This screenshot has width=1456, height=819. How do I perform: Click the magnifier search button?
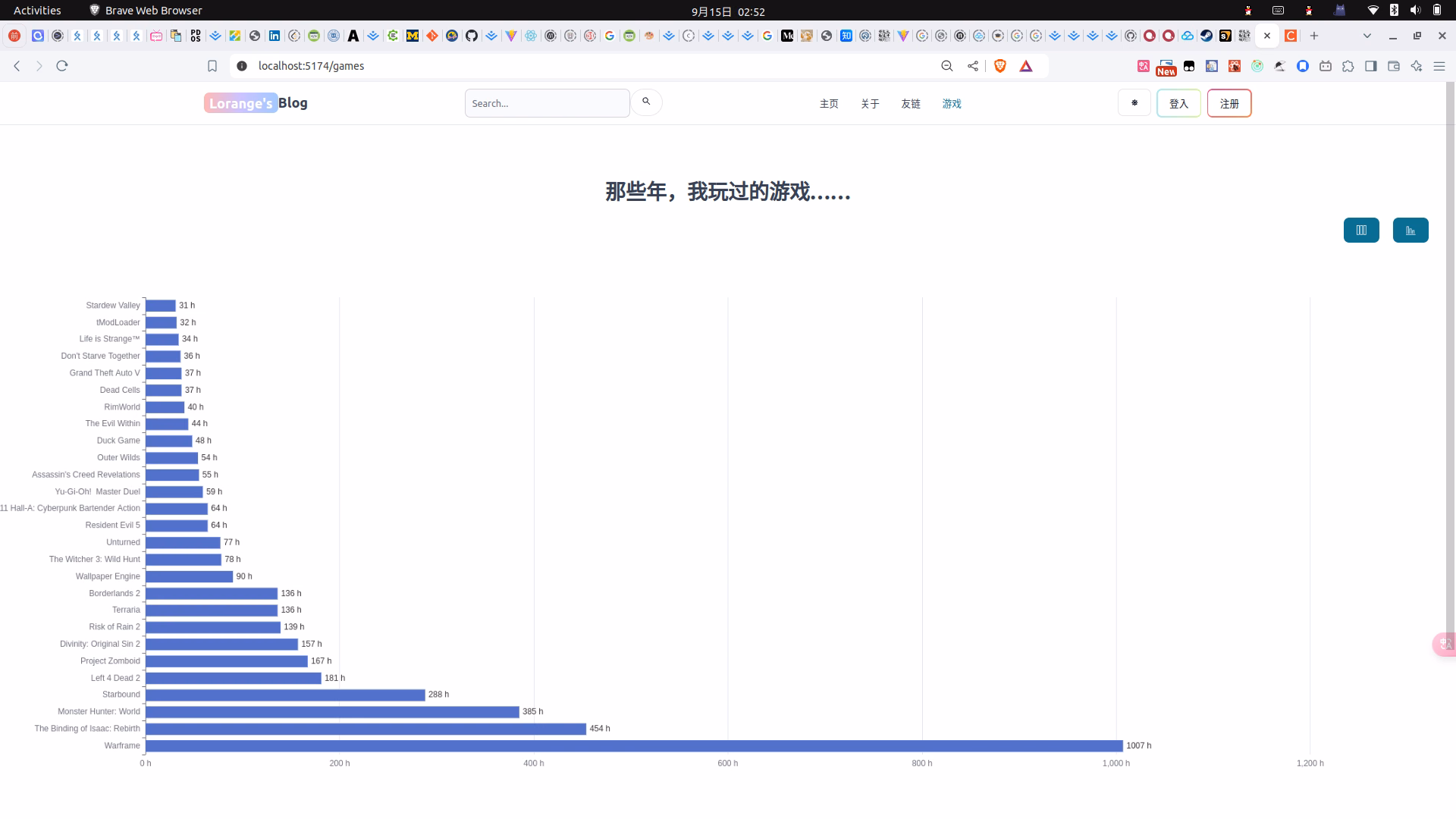tap(646, 102)
